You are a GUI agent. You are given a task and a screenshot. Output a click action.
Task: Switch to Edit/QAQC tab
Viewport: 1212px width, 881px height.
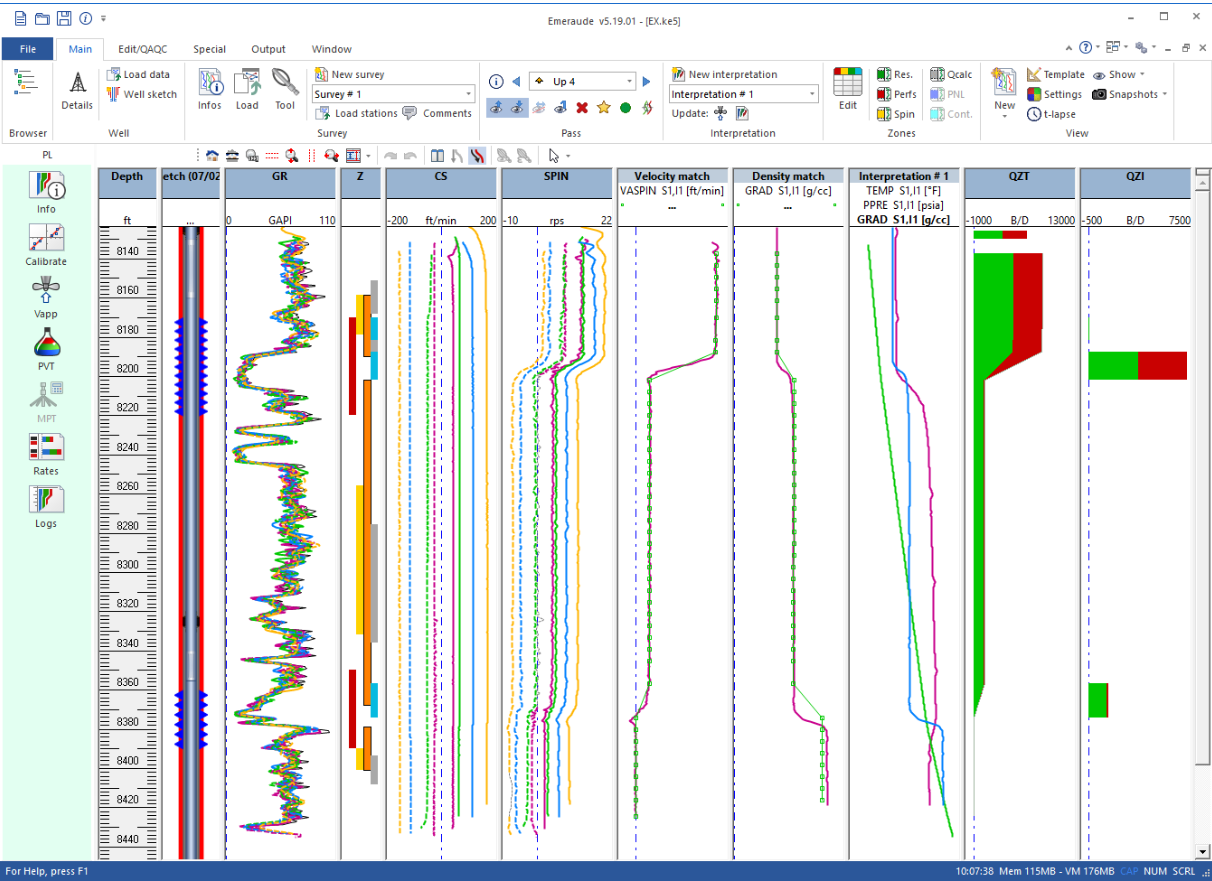click(142, 49)
